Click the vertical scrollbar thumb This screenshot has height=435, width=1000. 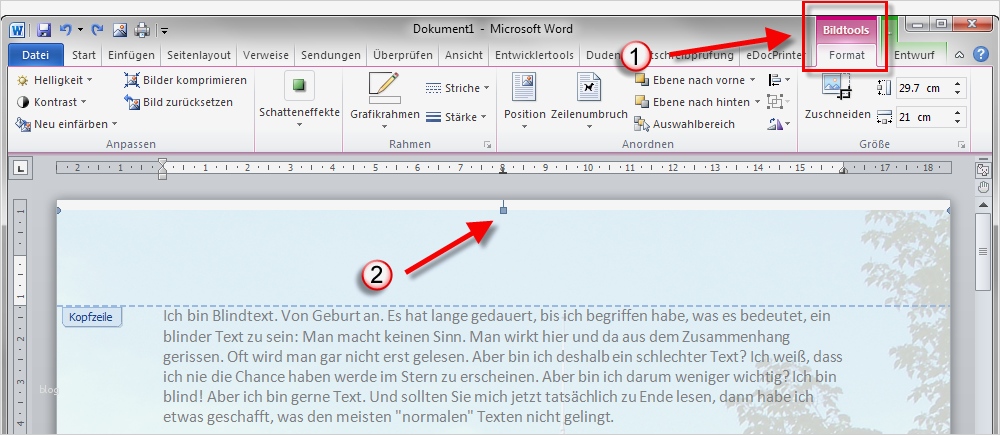coord(983,251)
